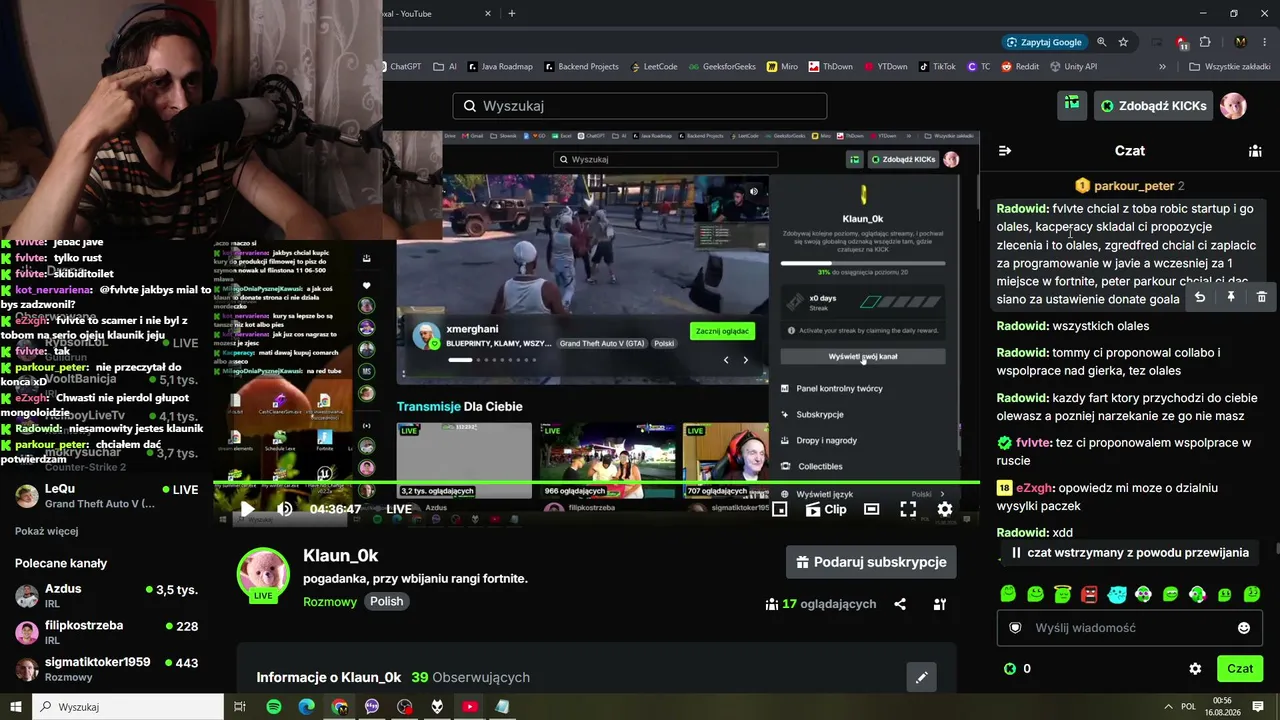The image size is (1280, 720).
Task: Open sigmatiktoker1959 recommended channel
Action: [107, 669]
